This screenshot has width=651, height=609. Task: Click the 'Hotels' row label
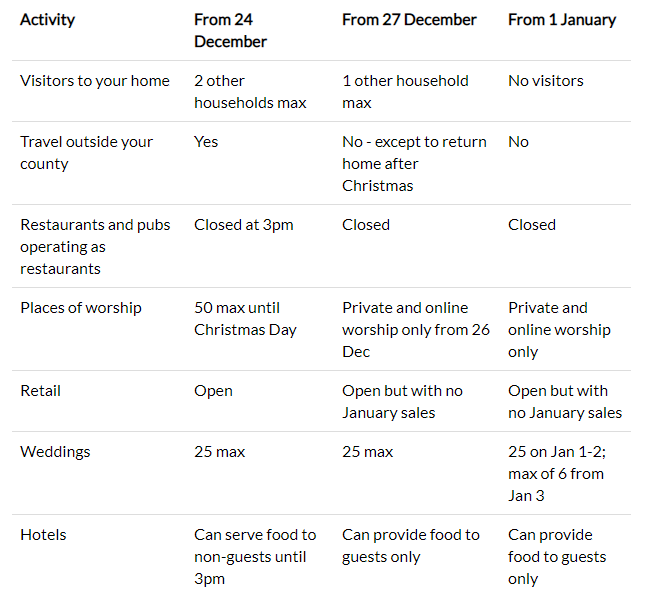pyautogui.click(x=43, y=535)
